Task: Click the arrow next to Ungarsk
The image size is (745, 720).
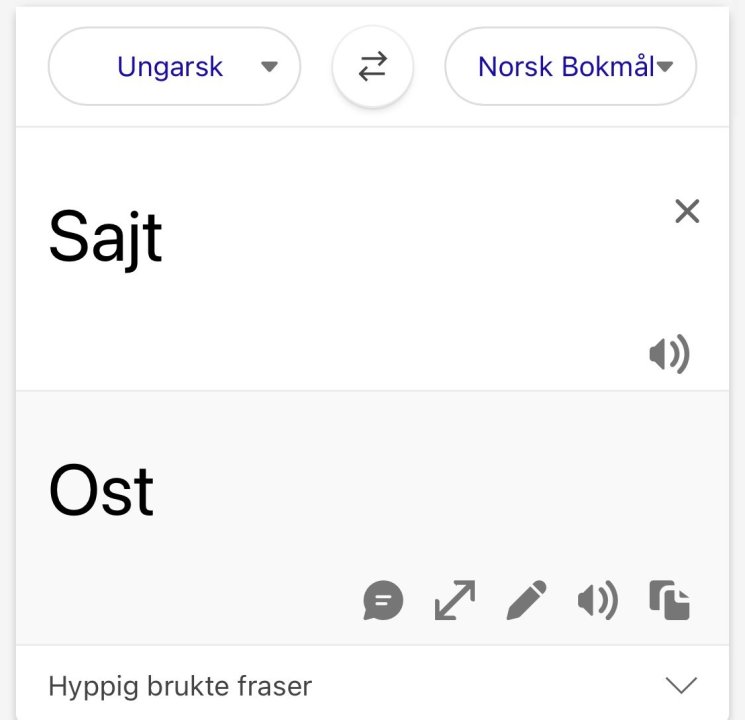Action: [268, 67]
